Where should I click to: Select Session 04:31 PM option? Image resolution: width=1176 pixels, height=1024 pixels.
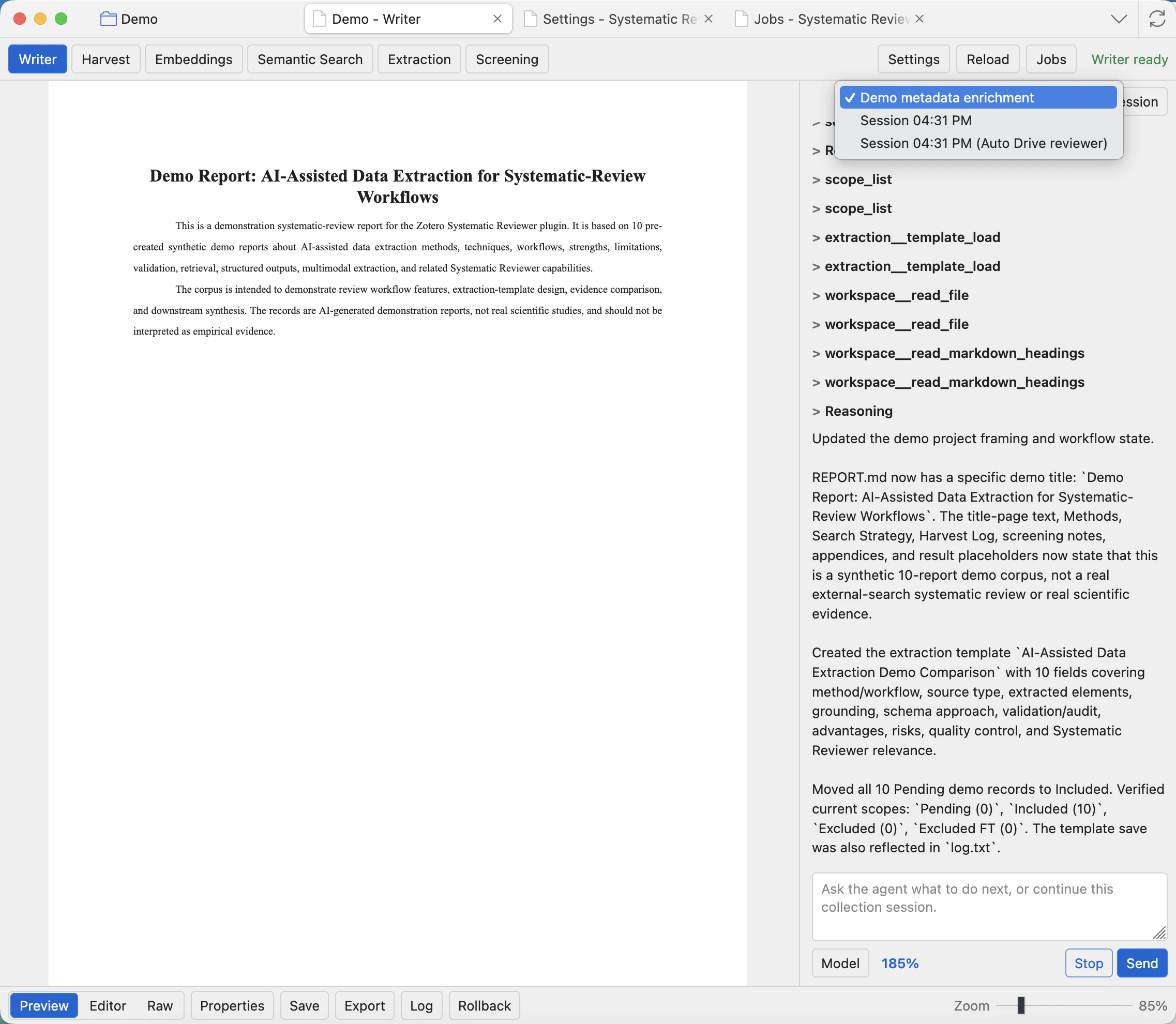[x=978, y=121]
